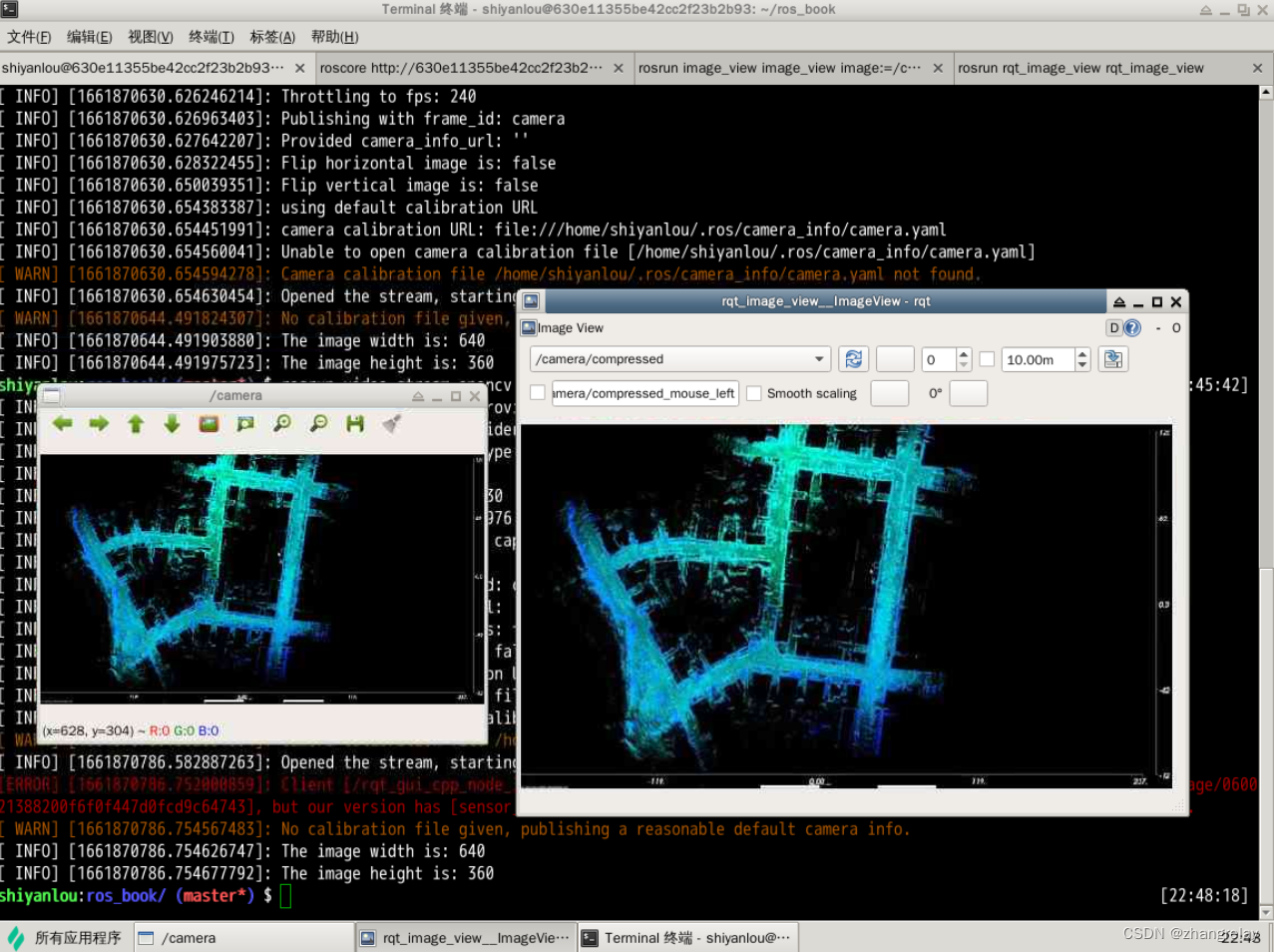The width and height of the screenshot is (1274, 952).
Task: Click the 0° rotation input field
Action: point(966,393)
